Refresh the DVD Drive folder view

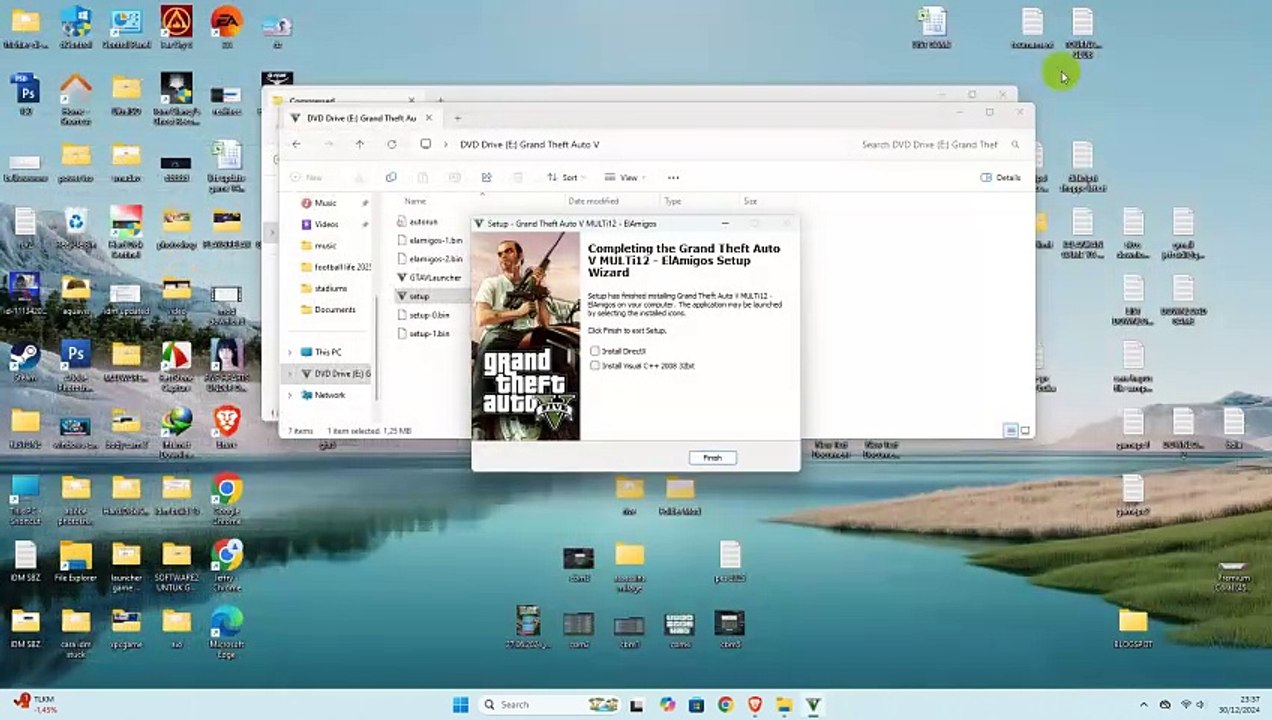tap(392, 144)
